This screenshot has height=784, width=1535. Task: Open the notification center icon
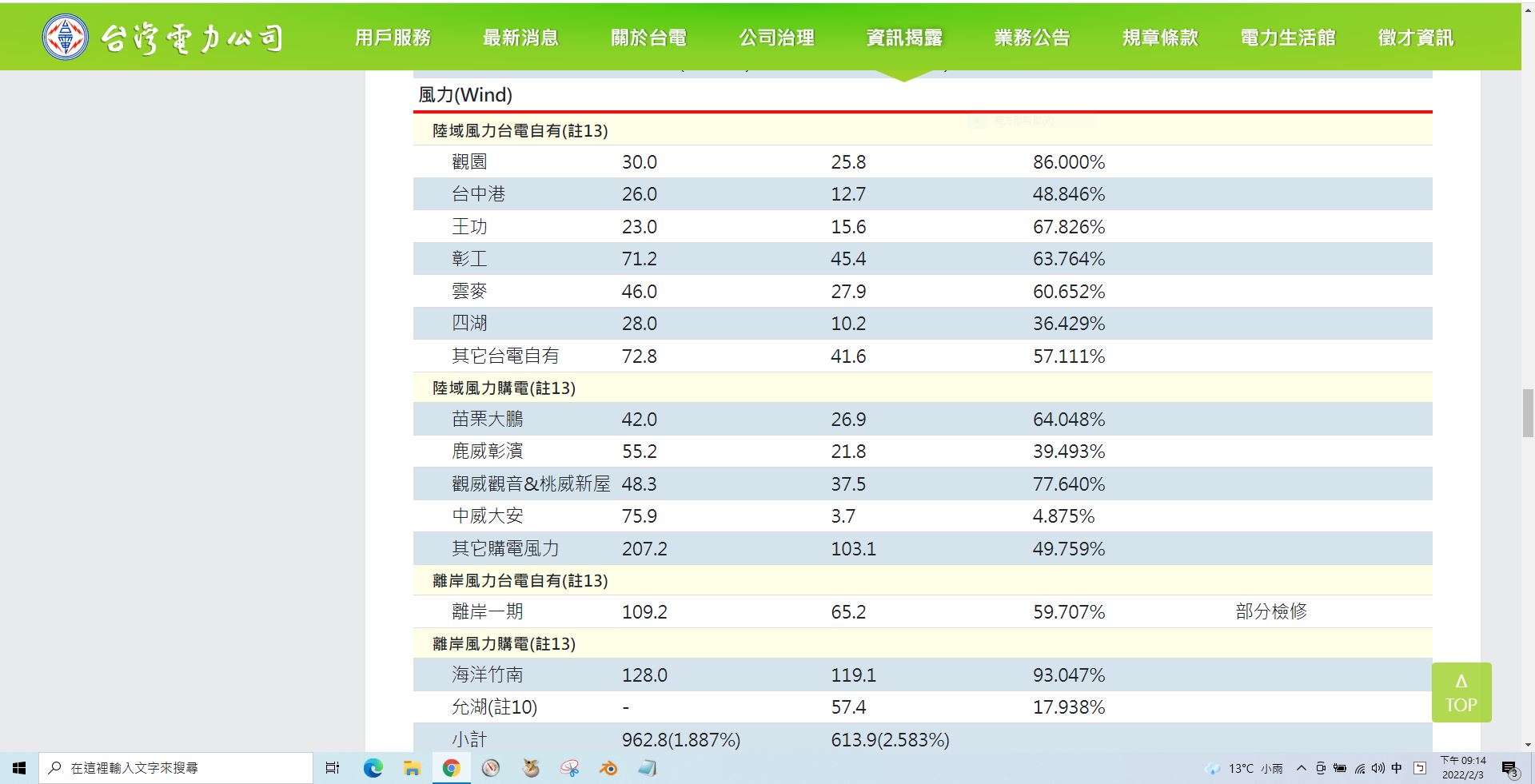point(1509,769)
